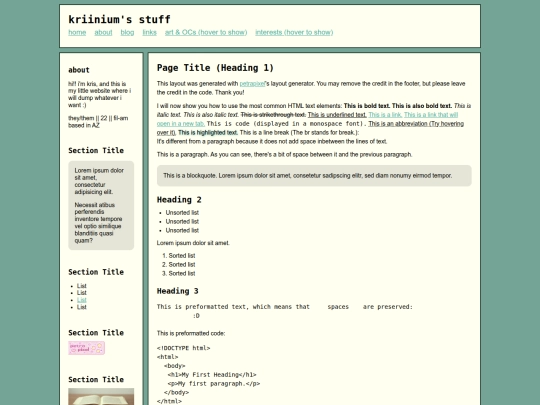Open the link that opens in new tab
Screen dimensions: 540x405
click(x=431, y=115)
